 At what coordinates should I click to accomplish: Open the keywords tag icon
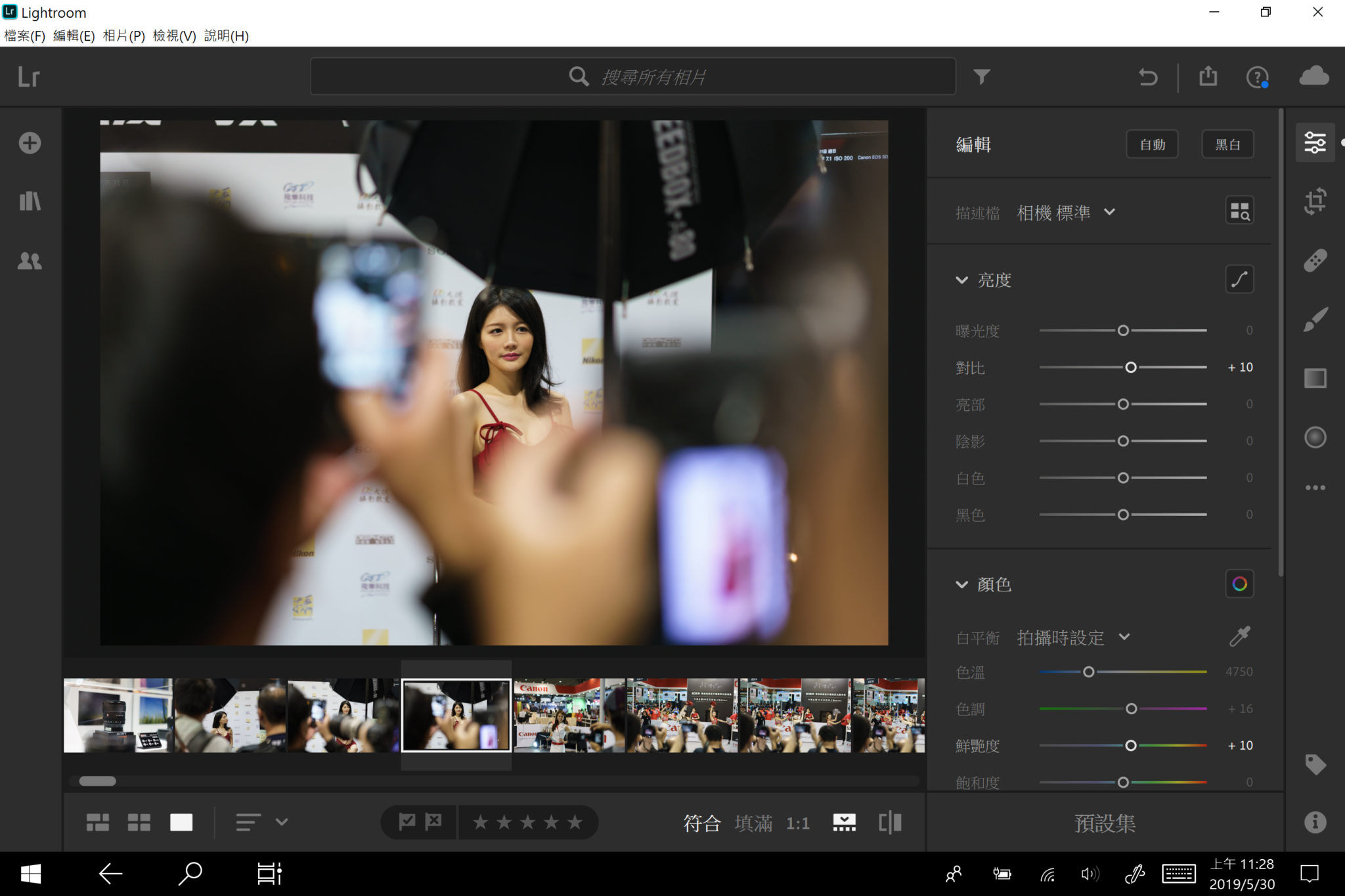pyautogui.click(x=1315, y=764)
